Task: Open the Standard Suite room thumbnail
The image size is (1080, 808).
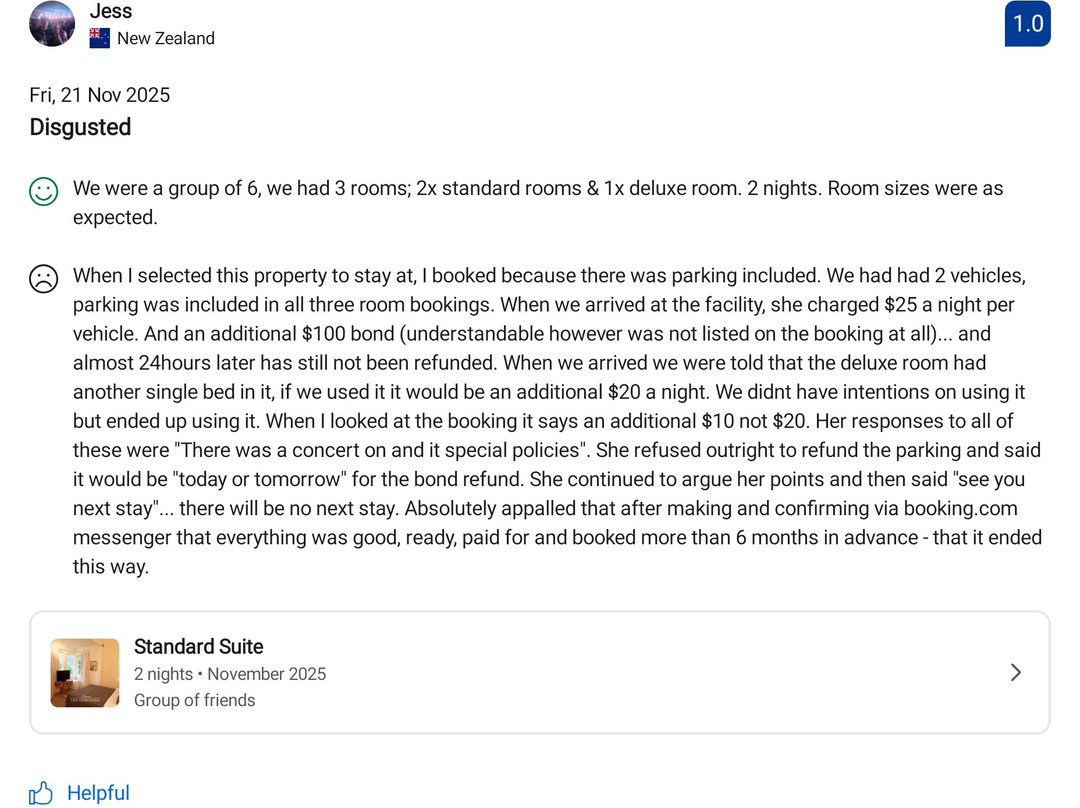Action: [x=85, y=672]
